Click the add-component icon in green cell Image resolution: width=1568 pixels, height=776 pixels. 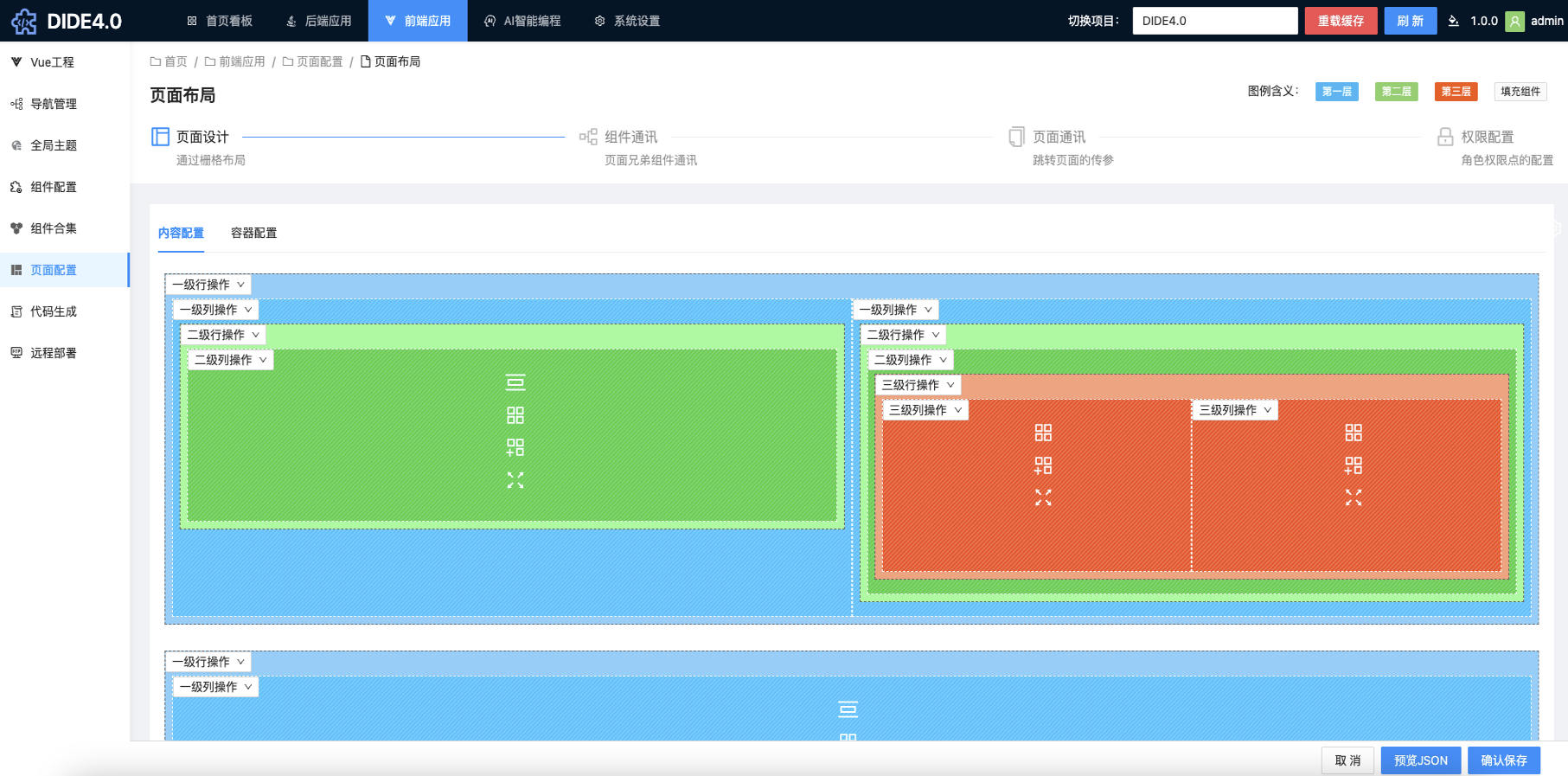(x=515, y=447)
